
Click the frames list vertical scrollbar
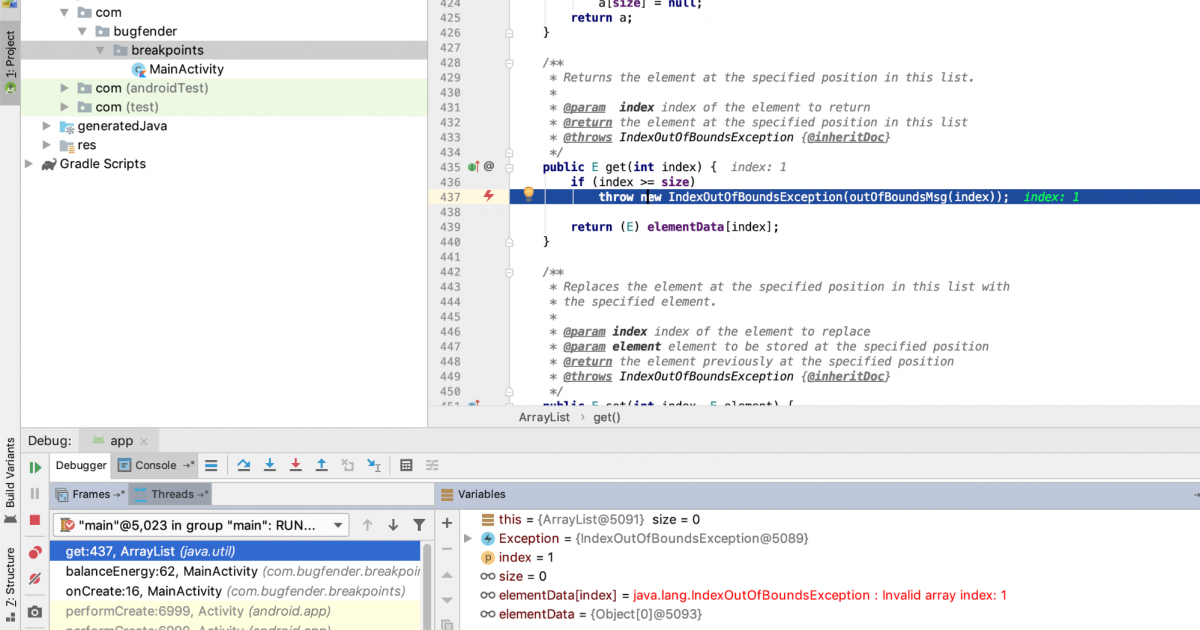click(427, 587)
